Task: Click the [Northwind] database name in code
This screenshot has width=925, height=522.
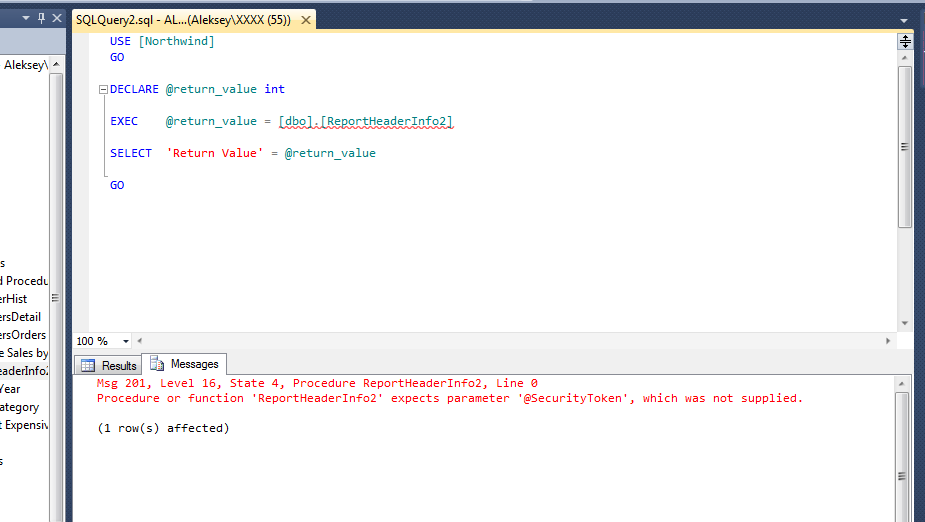Action: coord(176,41)
